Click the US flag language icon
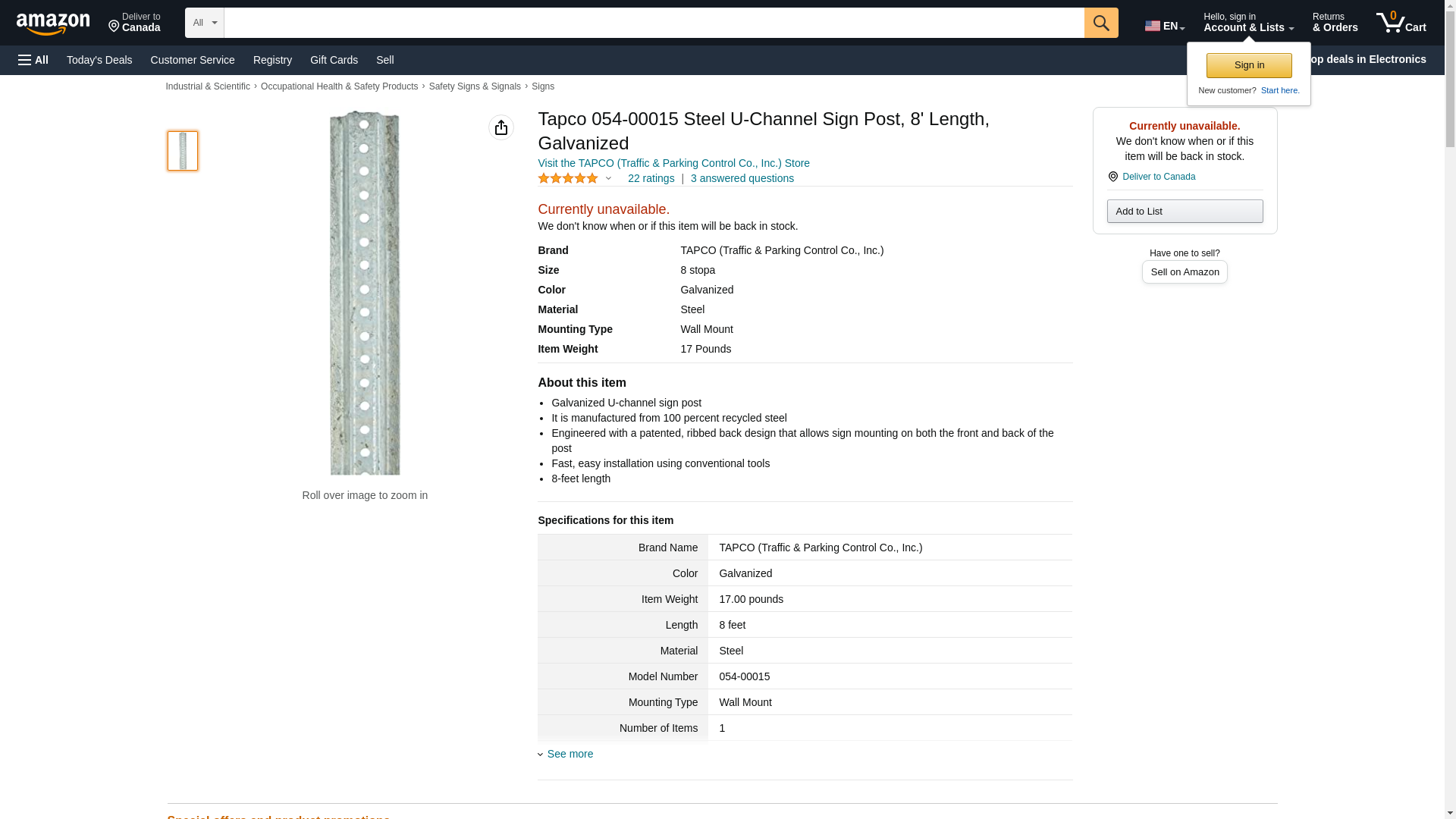The height and width of the screenshot is (819, 1456). [x=1152, y=26]
